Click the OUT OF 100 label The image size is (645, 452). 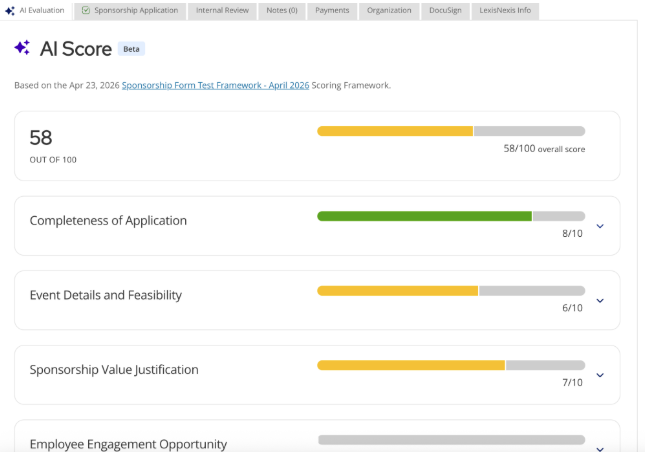click(x=53, y=160)
